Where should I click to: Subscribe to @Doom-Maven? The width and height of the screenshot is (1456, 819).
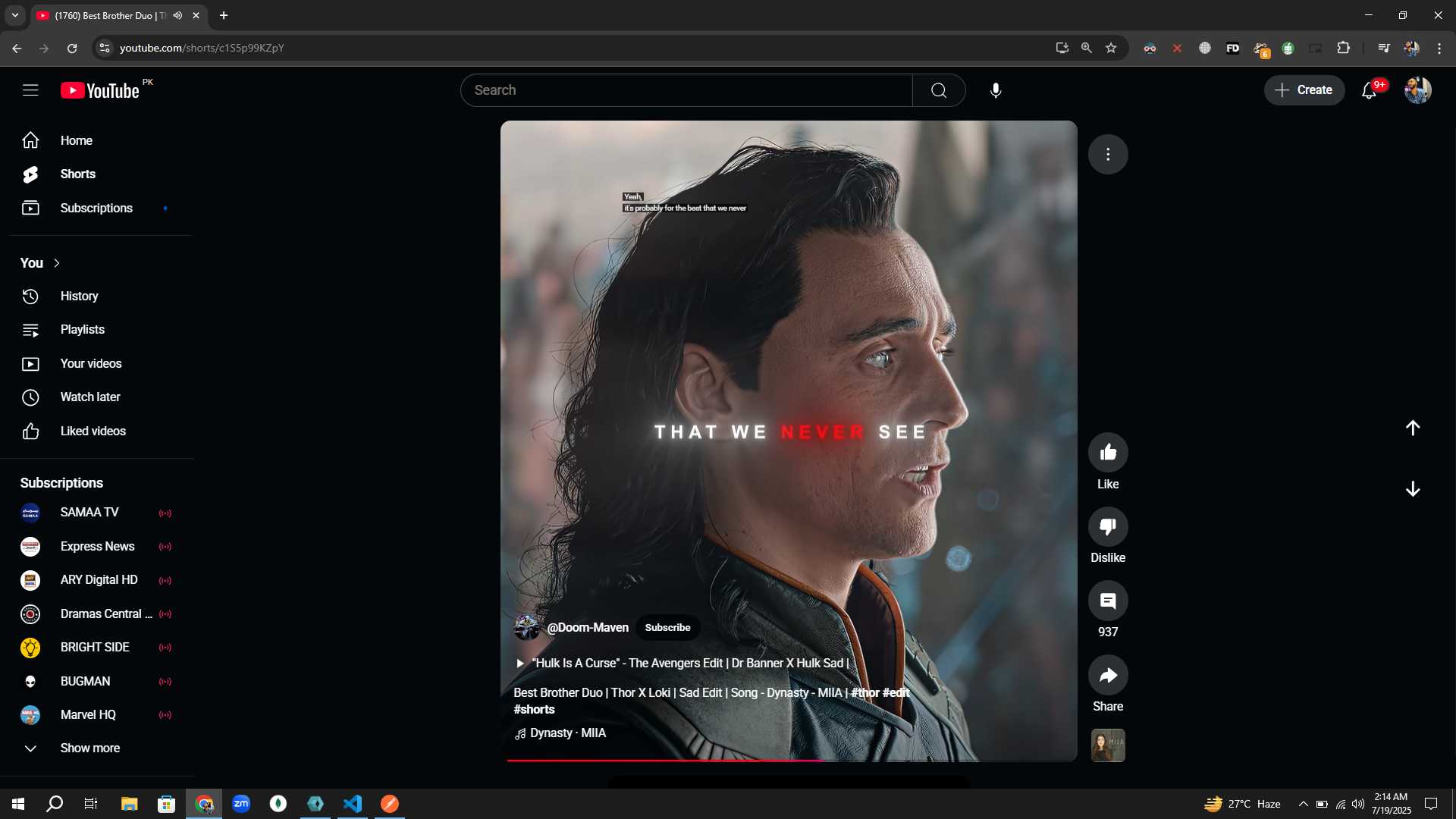point(667,628)
